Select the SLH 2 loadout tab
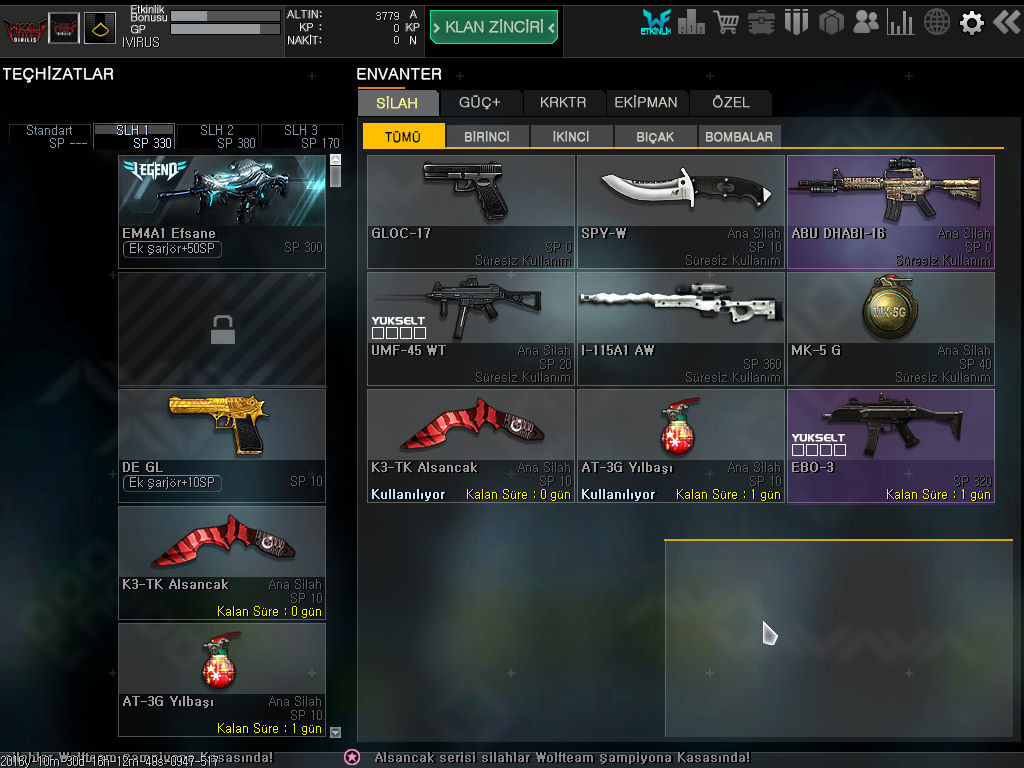This screenshot has width=1024, height=768. [217, 136]
